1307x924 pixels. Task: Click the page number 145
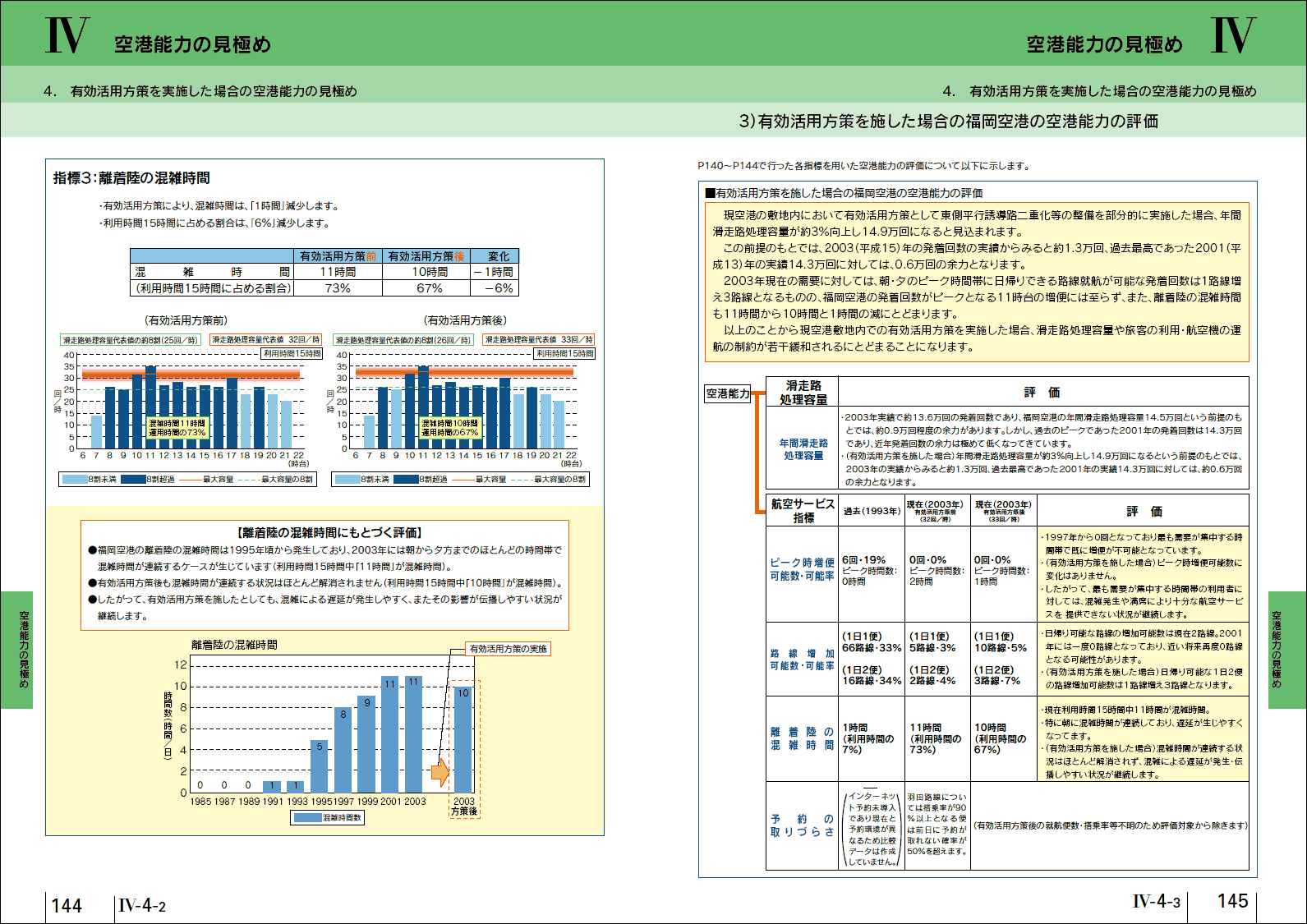pyautogui.click(x=1232, y=901)
